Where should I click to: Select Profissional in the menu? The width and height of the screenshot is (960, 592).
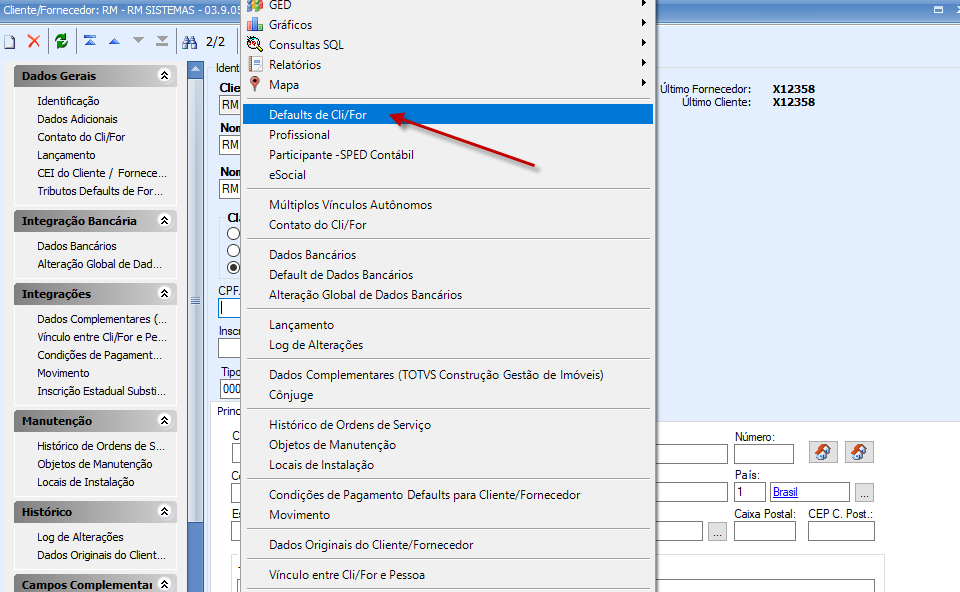(x=448, y=135)
